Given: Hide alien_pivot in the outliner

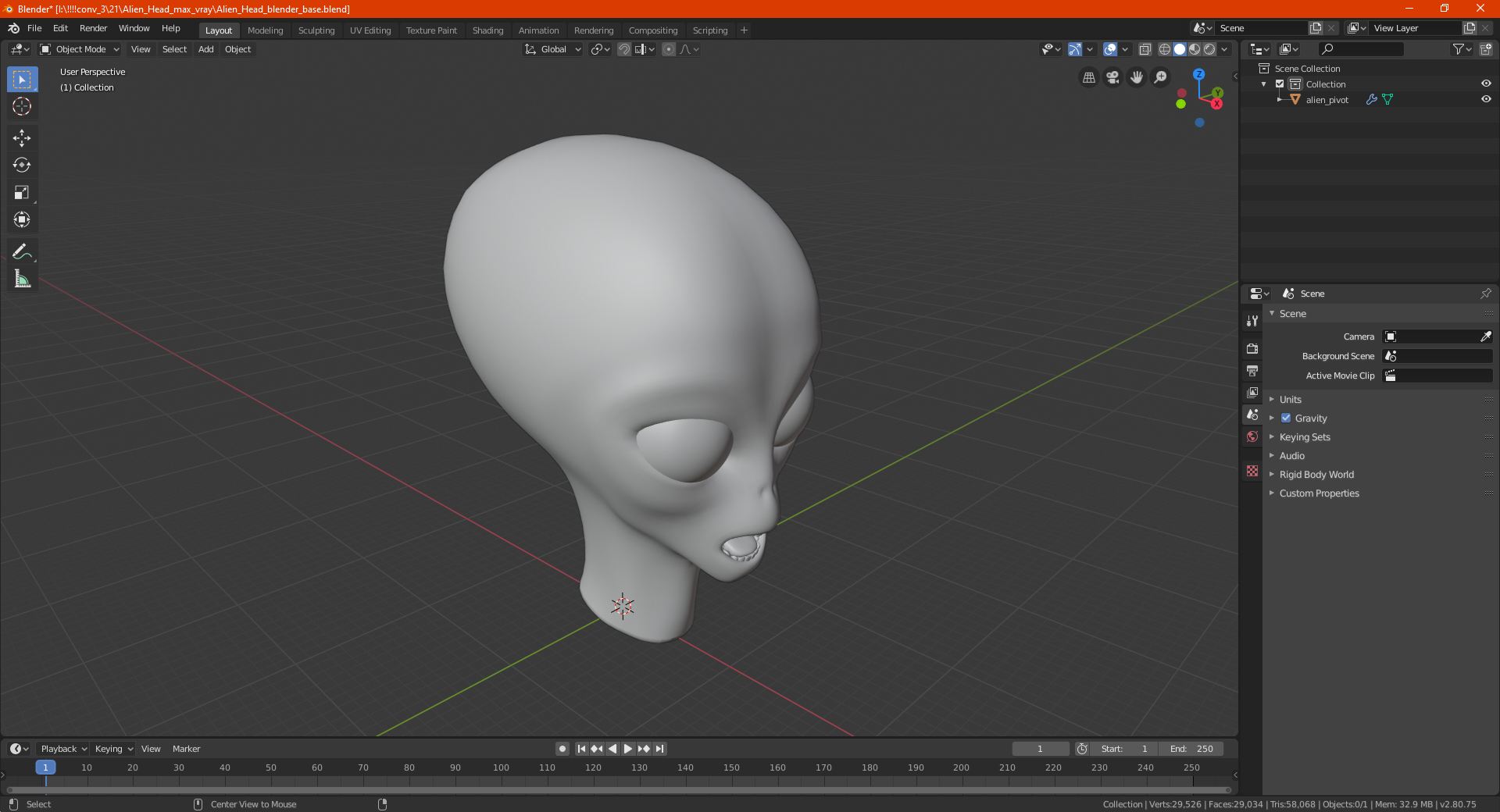Looking at the screenshot, I should point(1486,99).
